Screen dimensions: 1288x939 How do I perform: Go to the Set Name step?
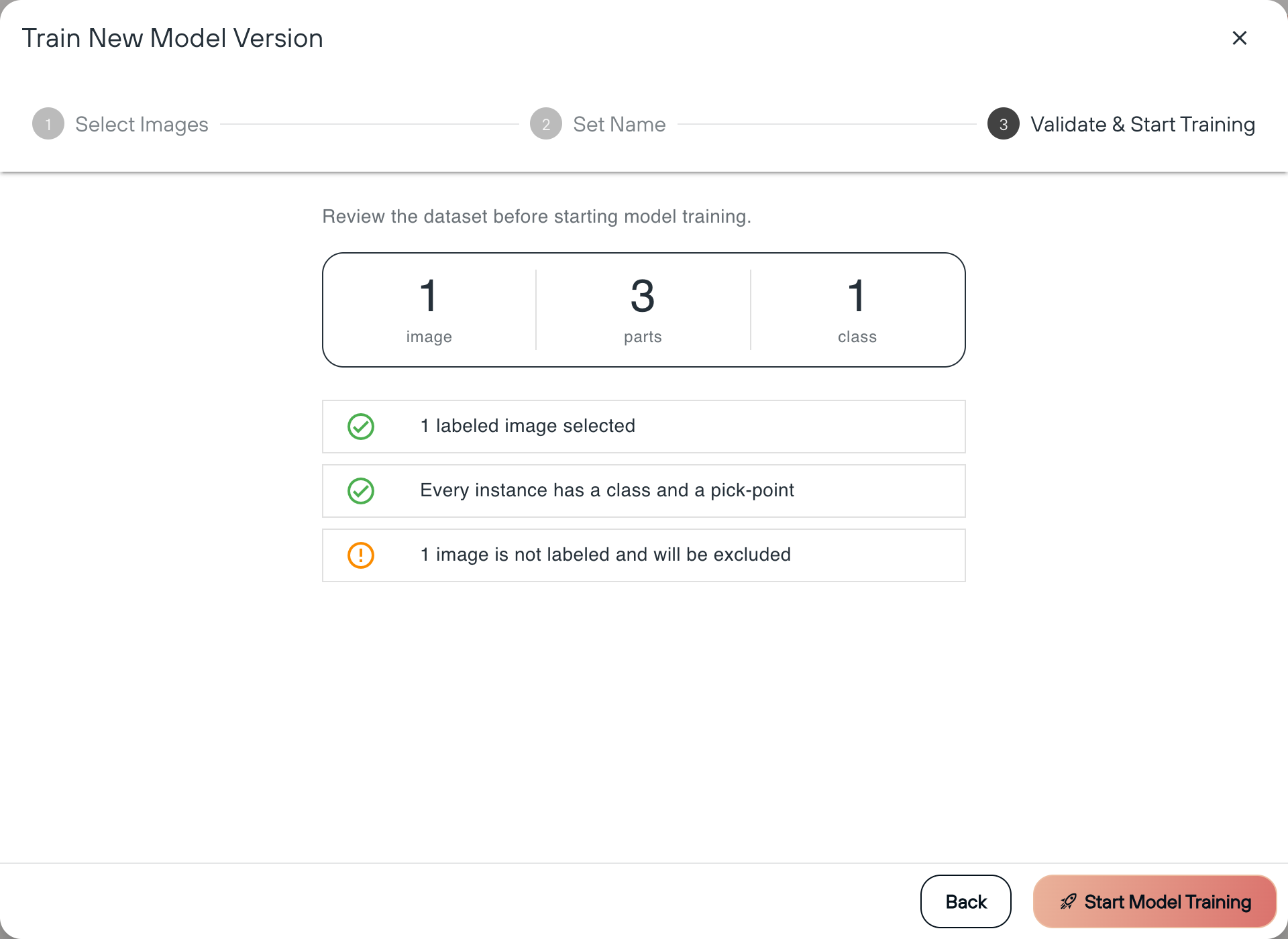tap(619, 124)
